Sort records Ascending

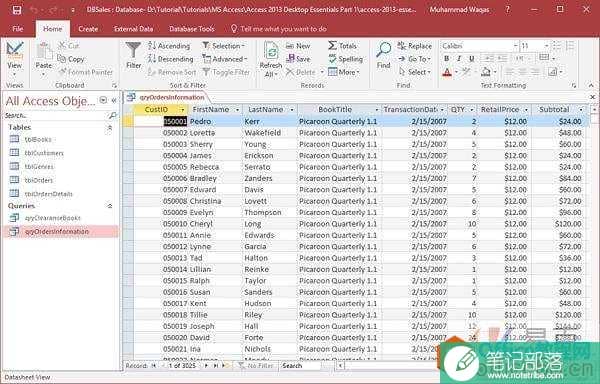tap(169, 46)
